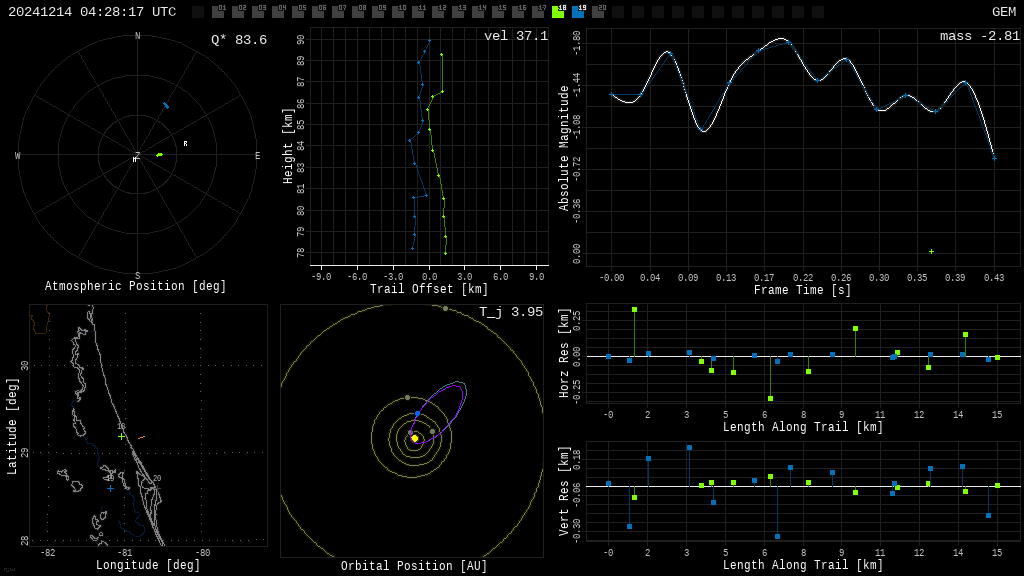1024x576 pixels.
Task: Click the blue station 19 cross on map
Action: (110, 488)
